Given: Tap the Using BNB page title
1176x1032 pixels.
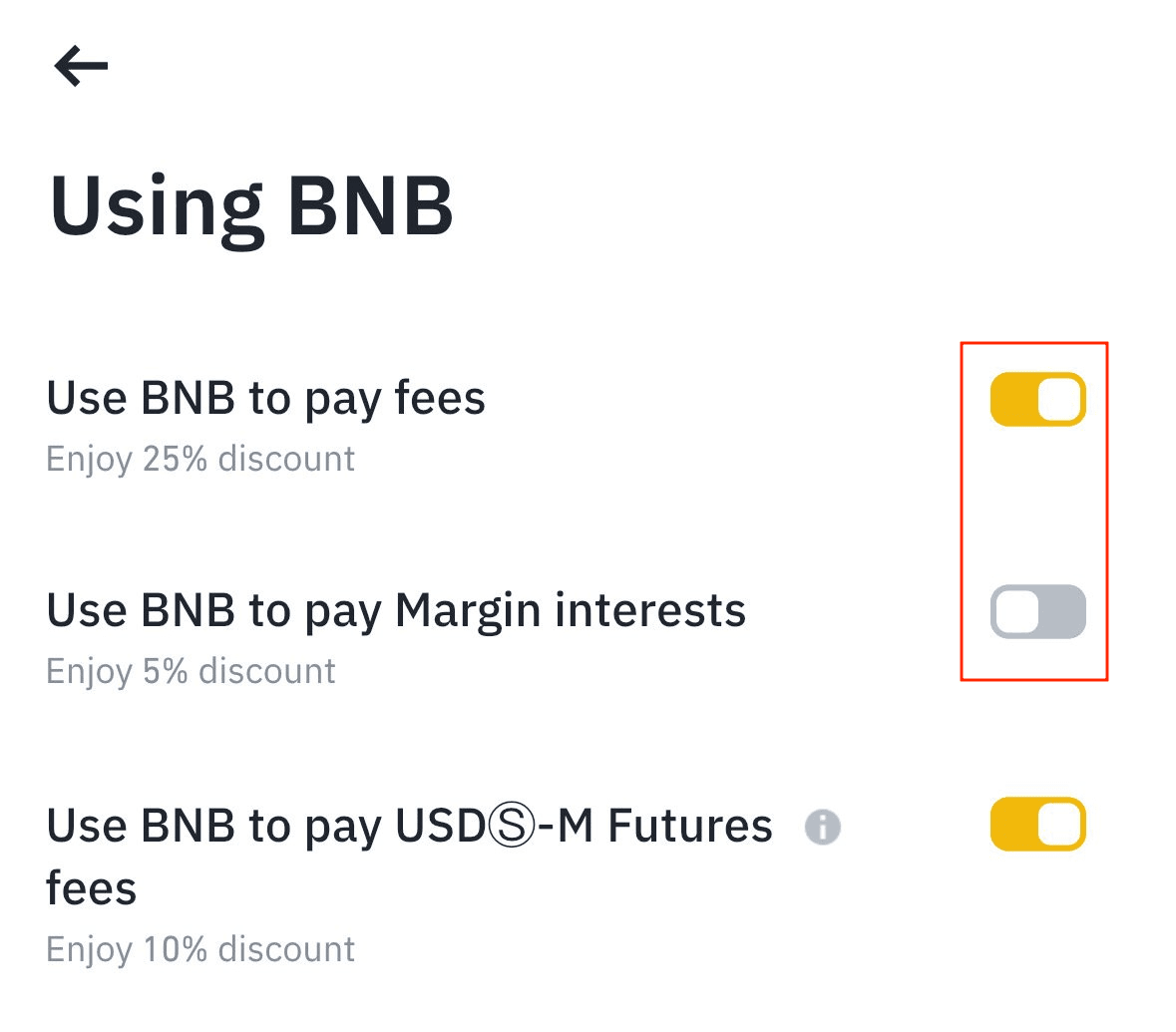Looking at the screenshot, I should point(251,206).
